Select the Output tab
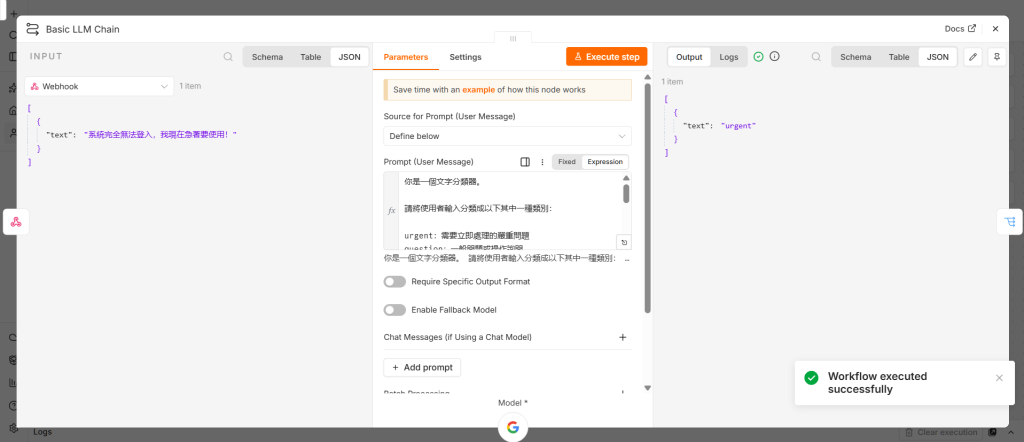Image resolution: width=1024 pixels, height=442 pixels. click(x=688, y=57)
